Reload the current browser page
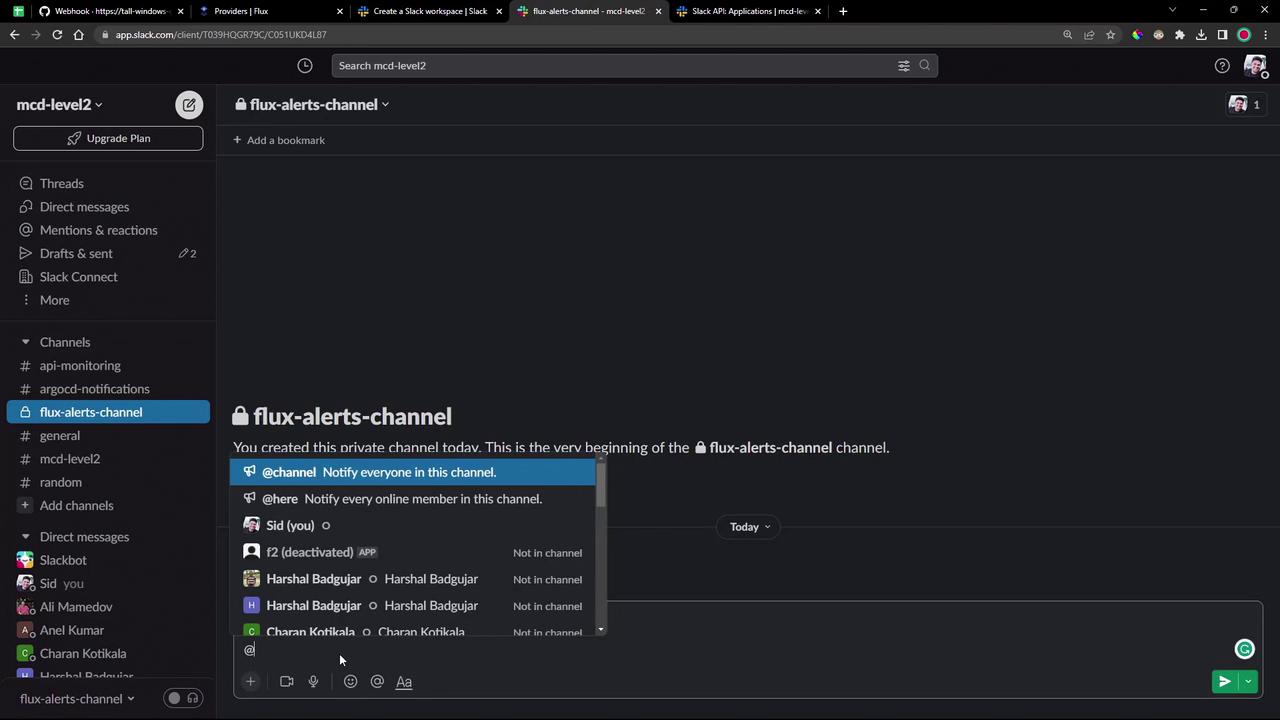 pos(57,35)
